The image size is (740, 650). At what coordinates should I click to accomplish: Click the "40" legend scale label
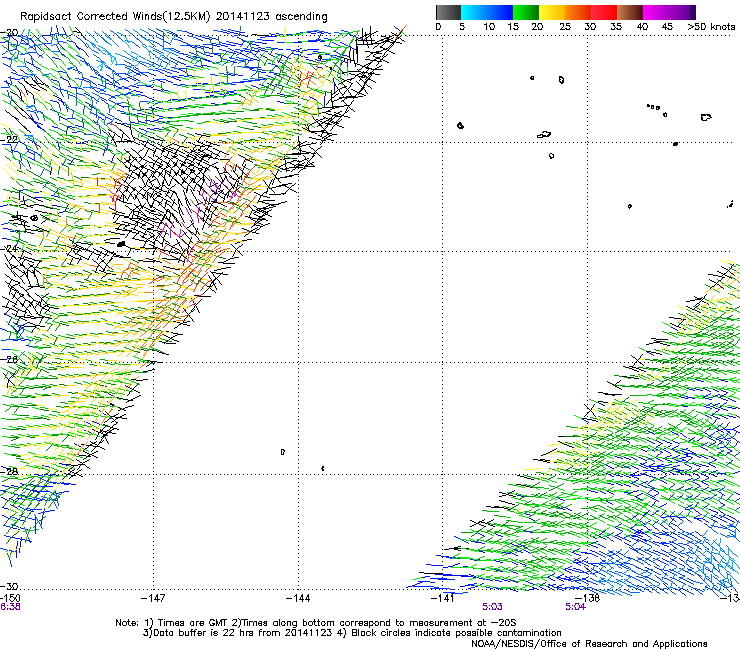click(x=642, y=27)
